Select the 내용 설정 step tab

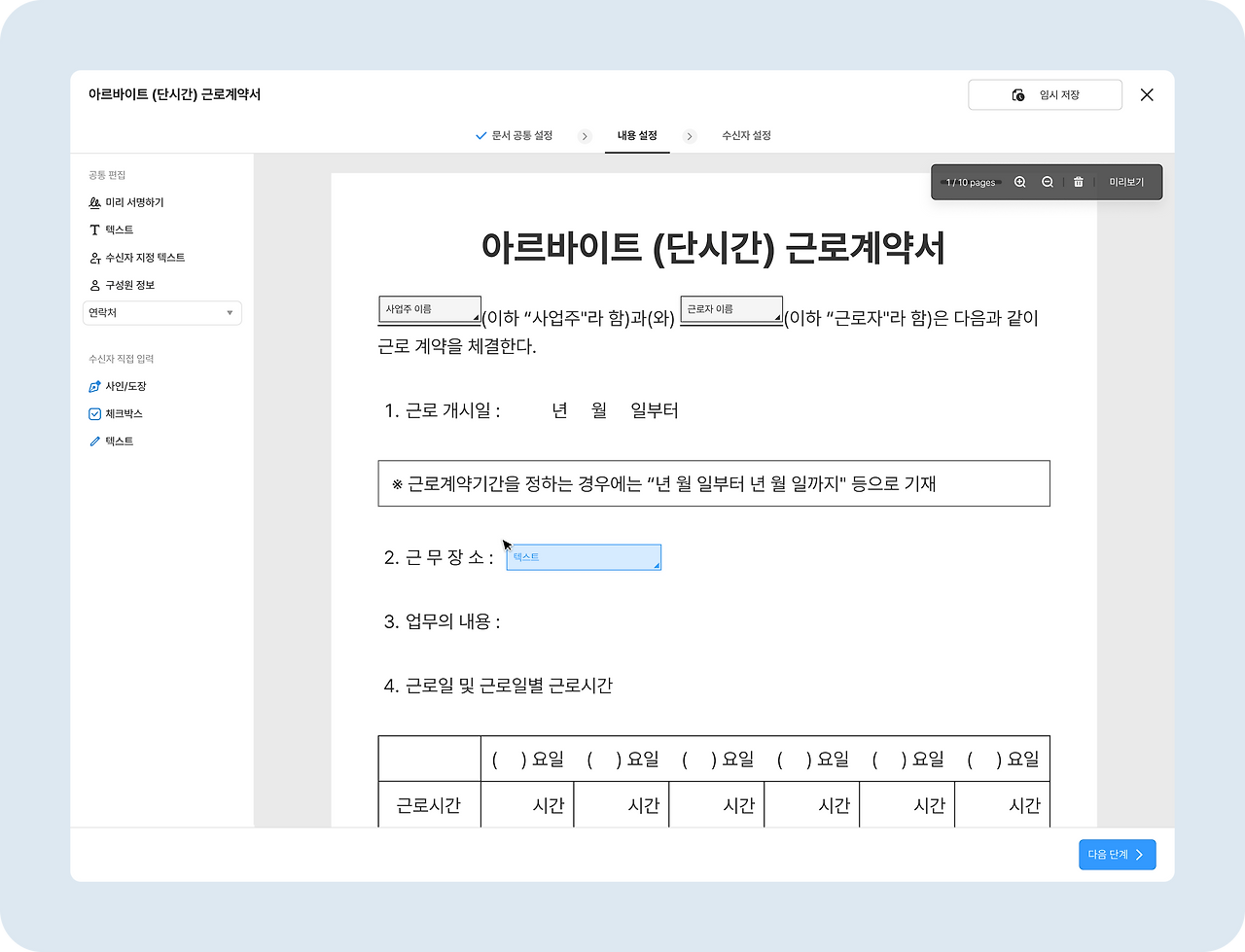click(637, 136)
